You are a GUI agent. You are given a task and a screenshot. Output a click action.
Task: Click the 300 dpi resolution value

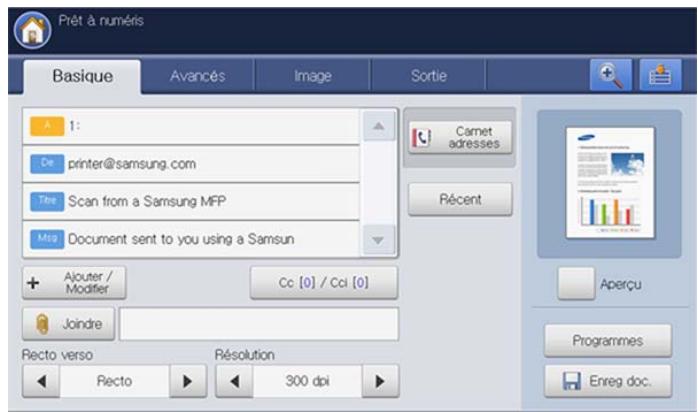[x=307, y=381]
